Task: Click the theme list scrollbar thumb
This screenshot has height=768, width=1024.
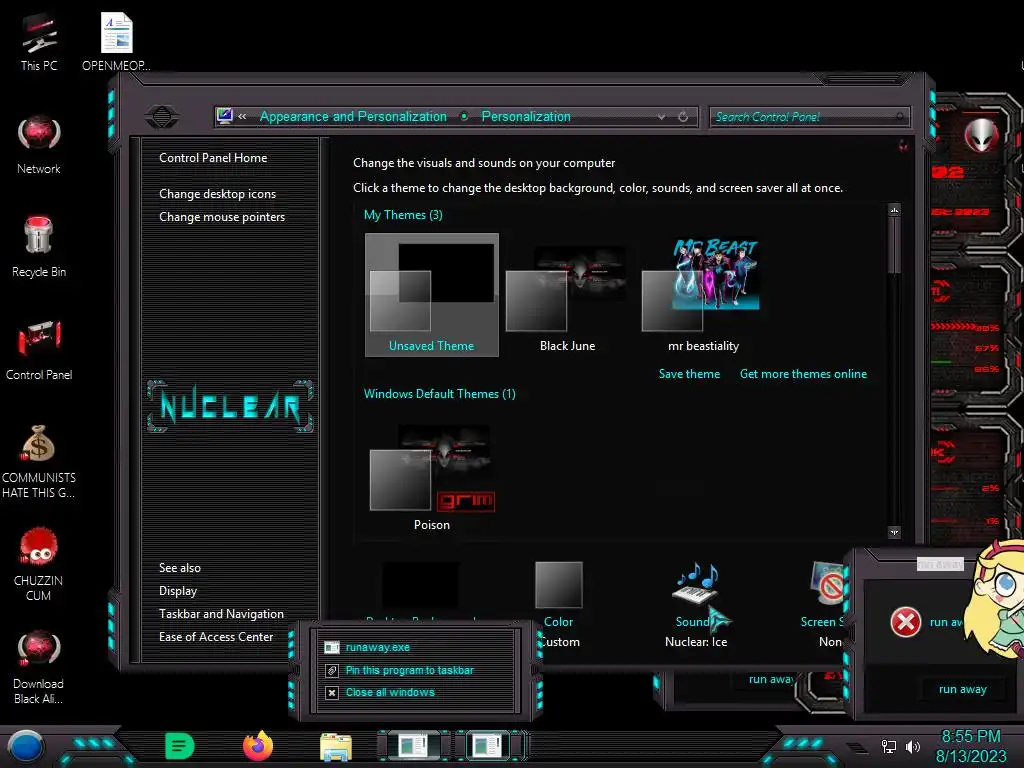Action: [894, 246]
